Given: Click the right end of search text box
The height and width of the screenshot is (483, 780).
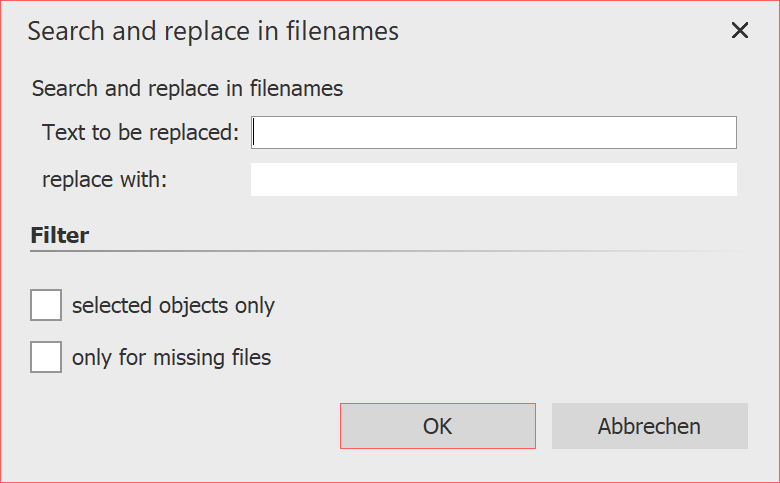Looking at the screenshot, I should (x=728, y=132).
